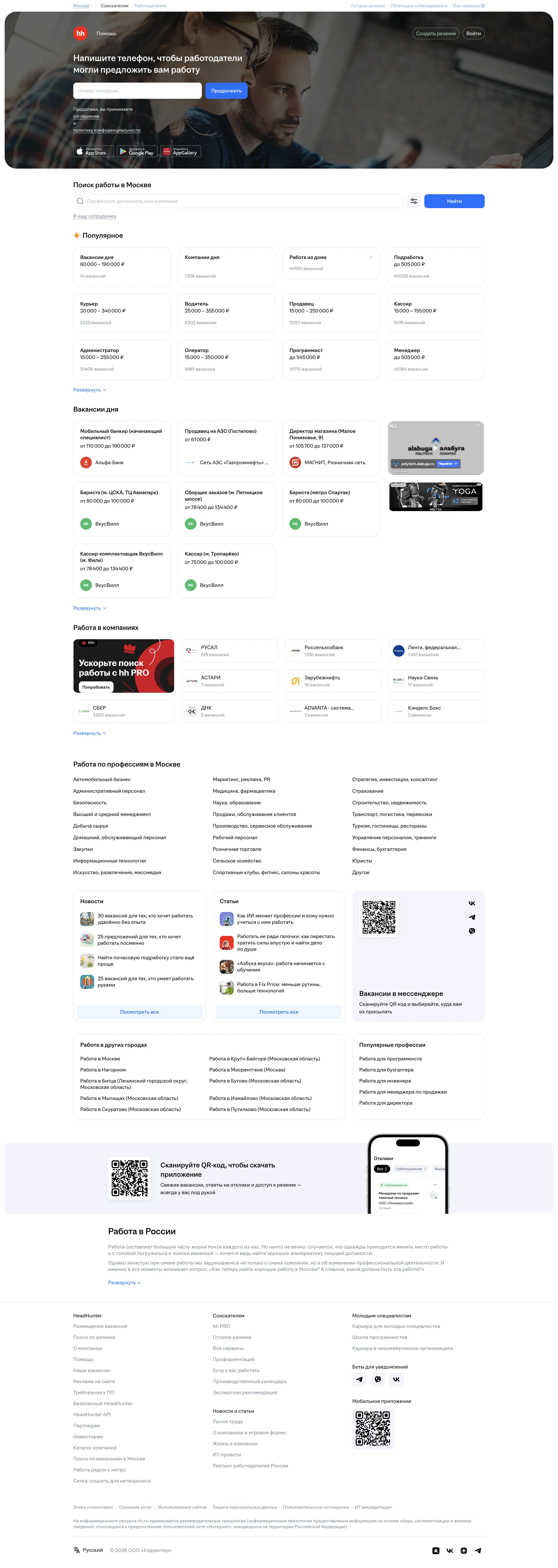Open the hh PRO Попробовать banner
The height and width of the screenshot is (1568, 558).
click(x=124, y=666)
